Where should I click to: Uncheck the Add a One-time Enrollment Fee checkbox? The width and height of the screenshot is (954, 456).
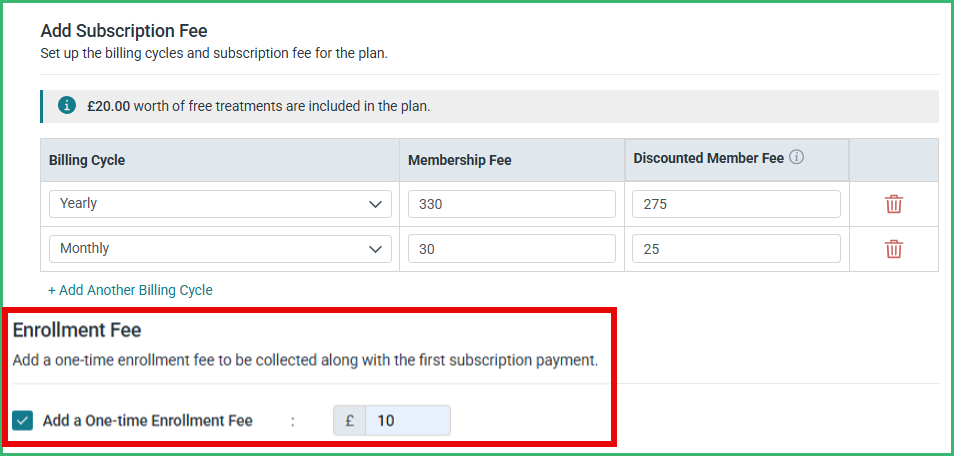(23, 420)
